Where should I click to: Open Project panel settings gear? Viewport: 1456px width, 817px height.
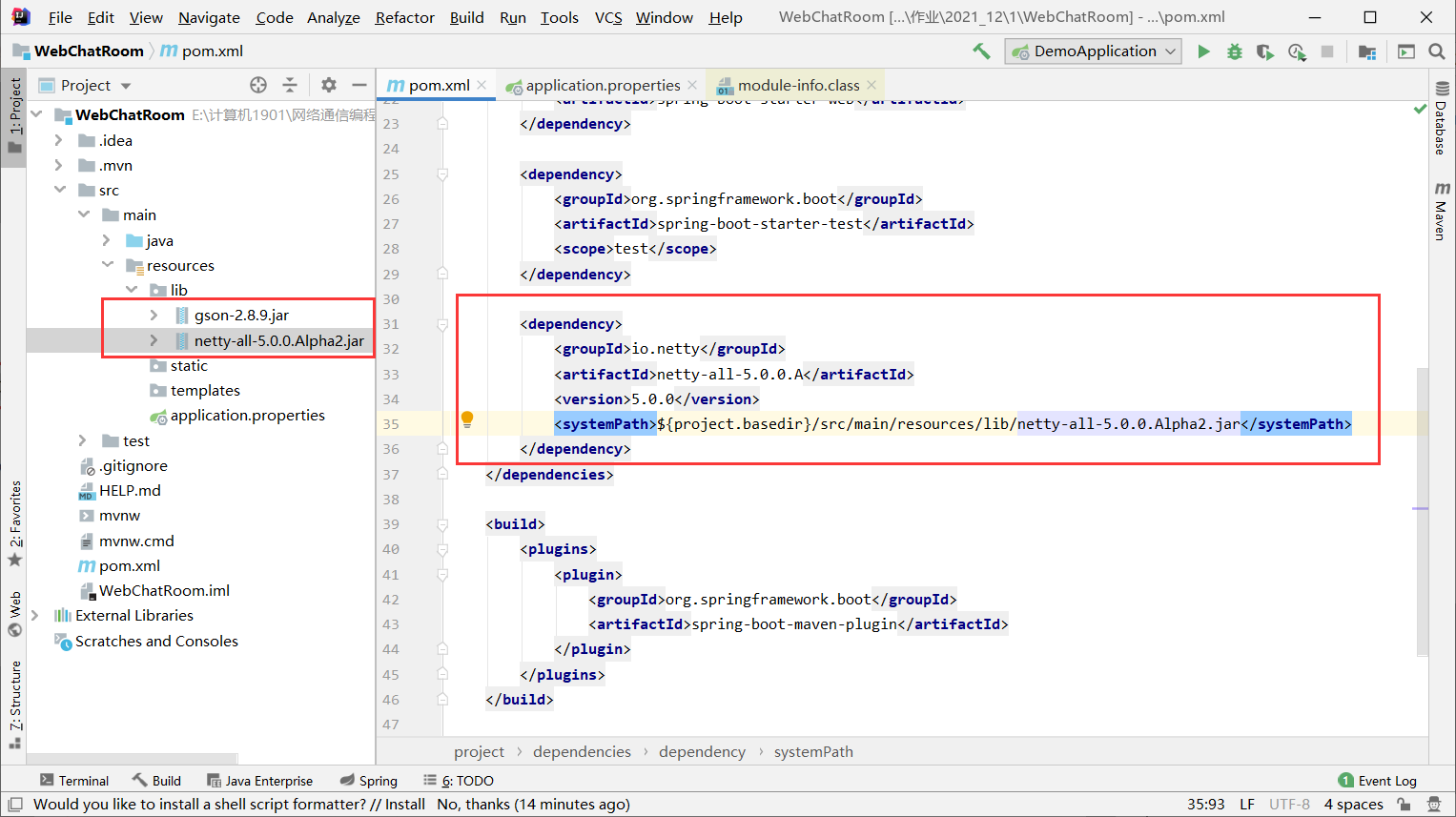point(327,85)
